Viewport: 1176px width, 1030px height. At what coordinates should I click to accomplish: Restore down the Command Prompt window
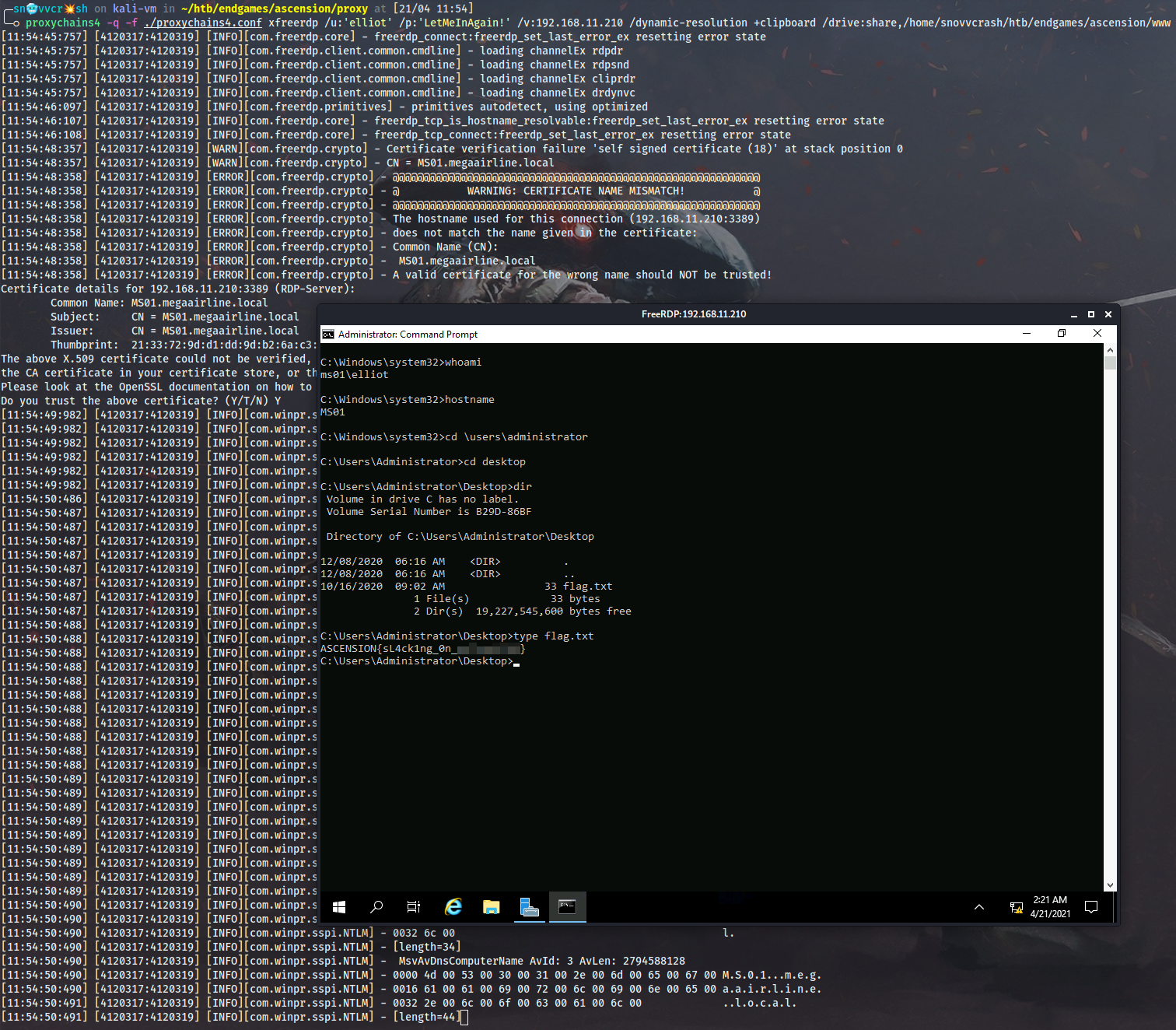[1062, 334]
